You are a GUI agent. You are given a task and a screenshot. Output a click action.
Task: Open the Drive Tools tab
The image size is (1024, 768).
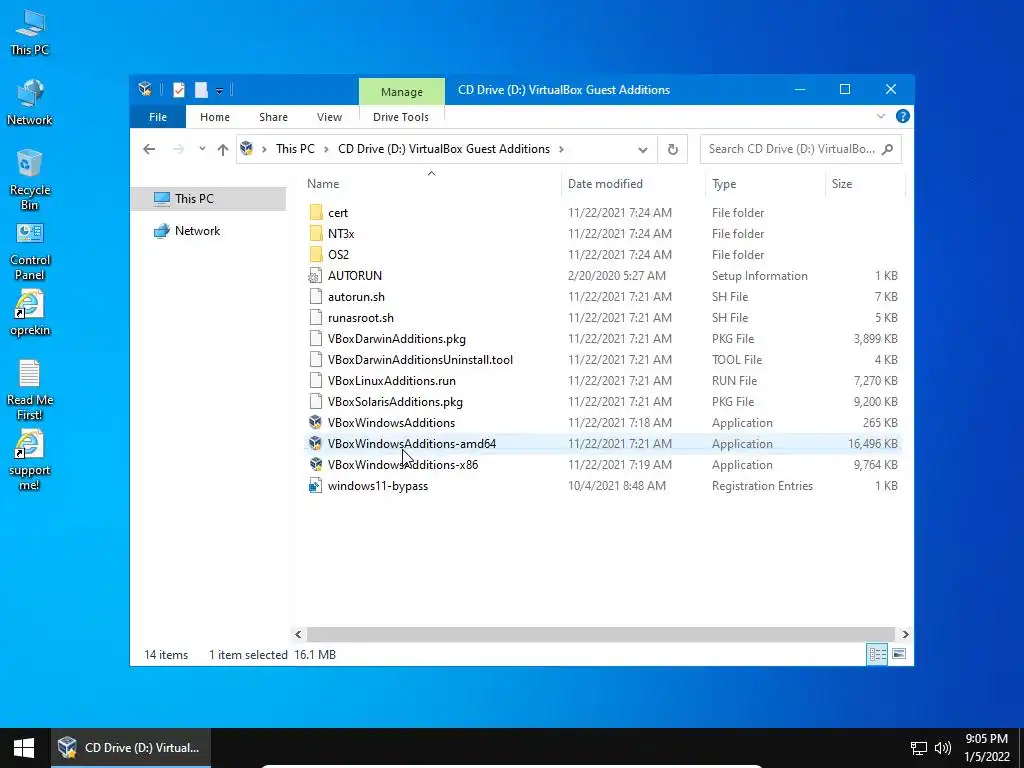click(x=401, y=117)
